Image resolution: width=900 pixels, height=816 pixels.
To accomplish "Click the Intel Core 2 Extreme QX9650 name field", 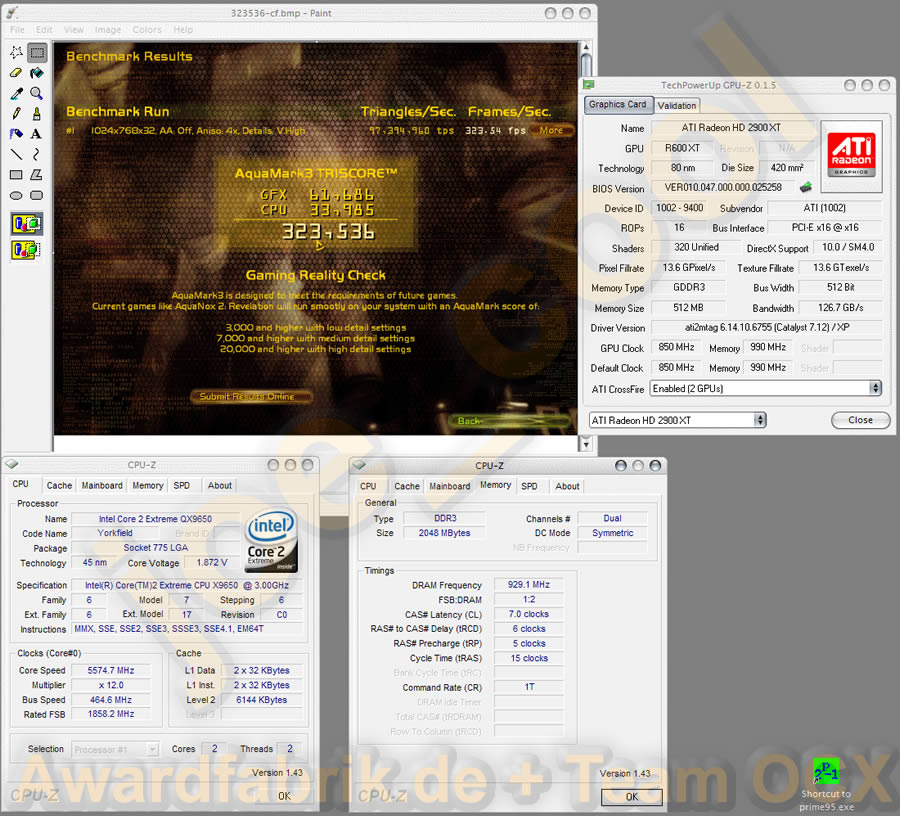I will click(155, 519).
